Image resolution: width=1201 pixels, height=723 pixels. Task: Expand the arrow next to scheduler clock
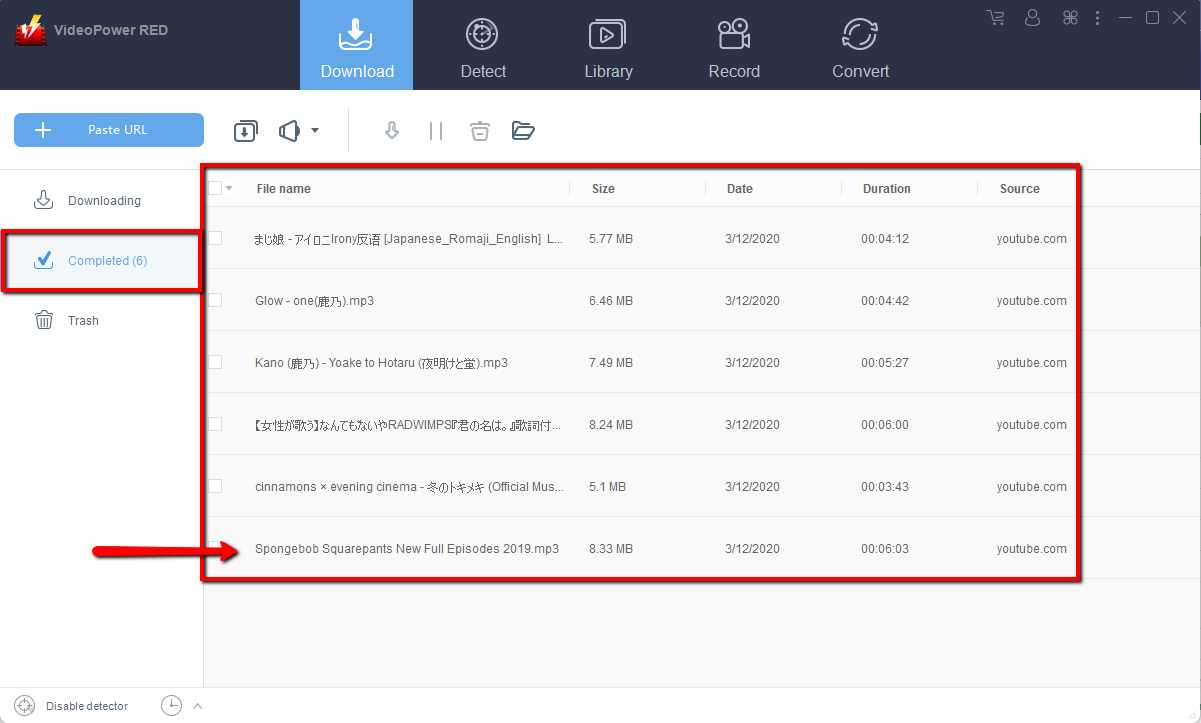click(197, 706)
